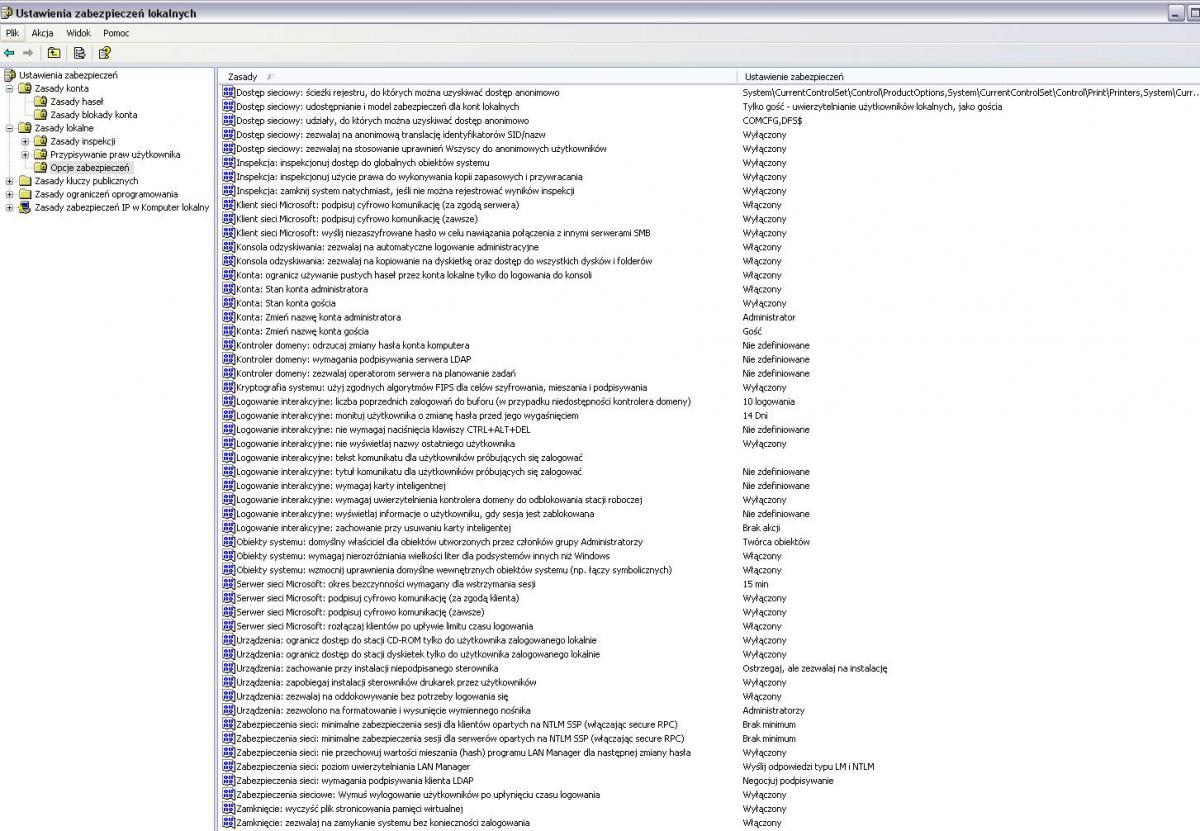
Task: Select 'Urządzenia: zapobiegaj instalacji sterowników drukarek' policy
Action: pos(386,682)
